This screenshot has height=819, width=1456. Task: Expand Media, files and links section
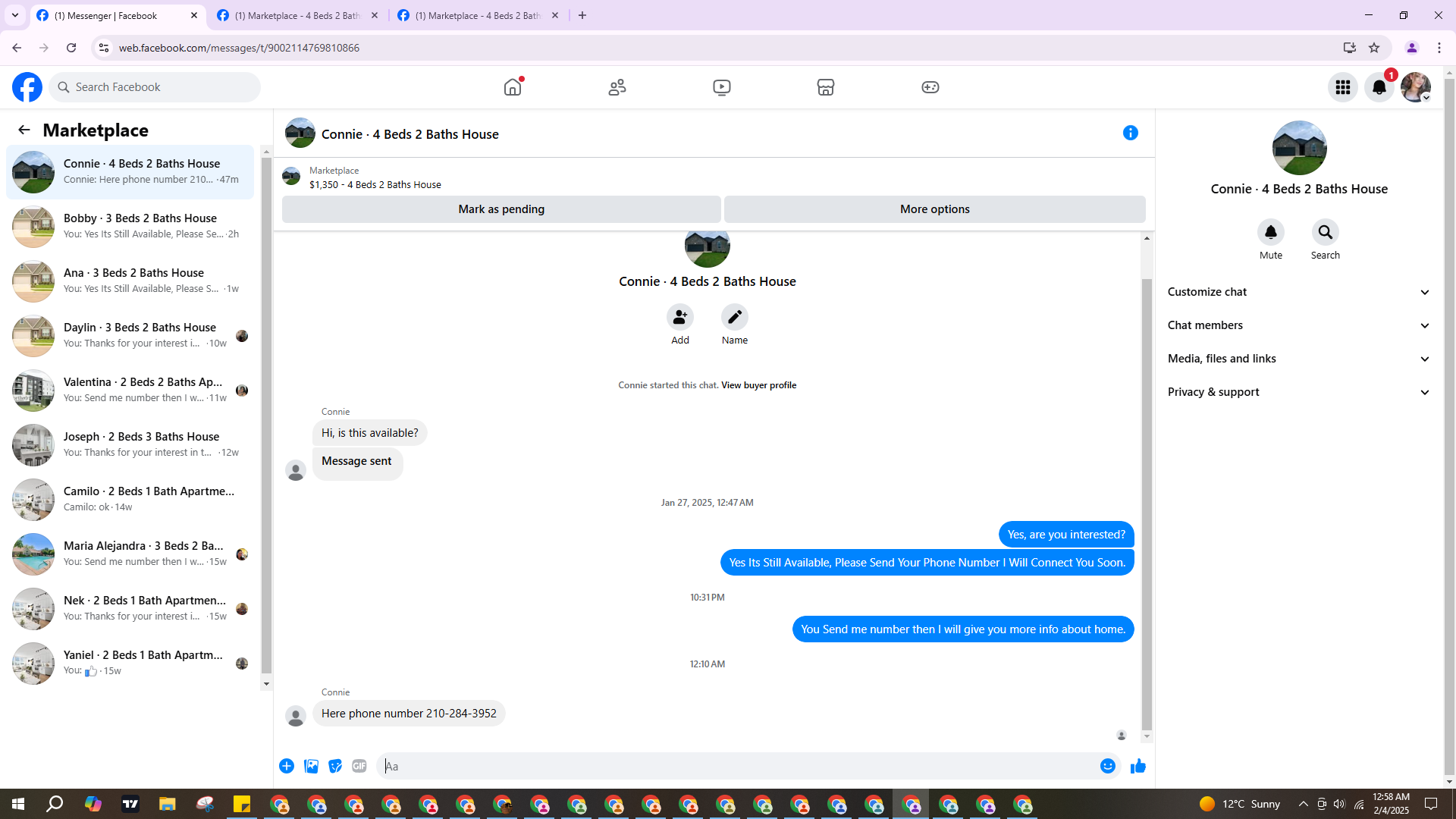click(1299, 359)
